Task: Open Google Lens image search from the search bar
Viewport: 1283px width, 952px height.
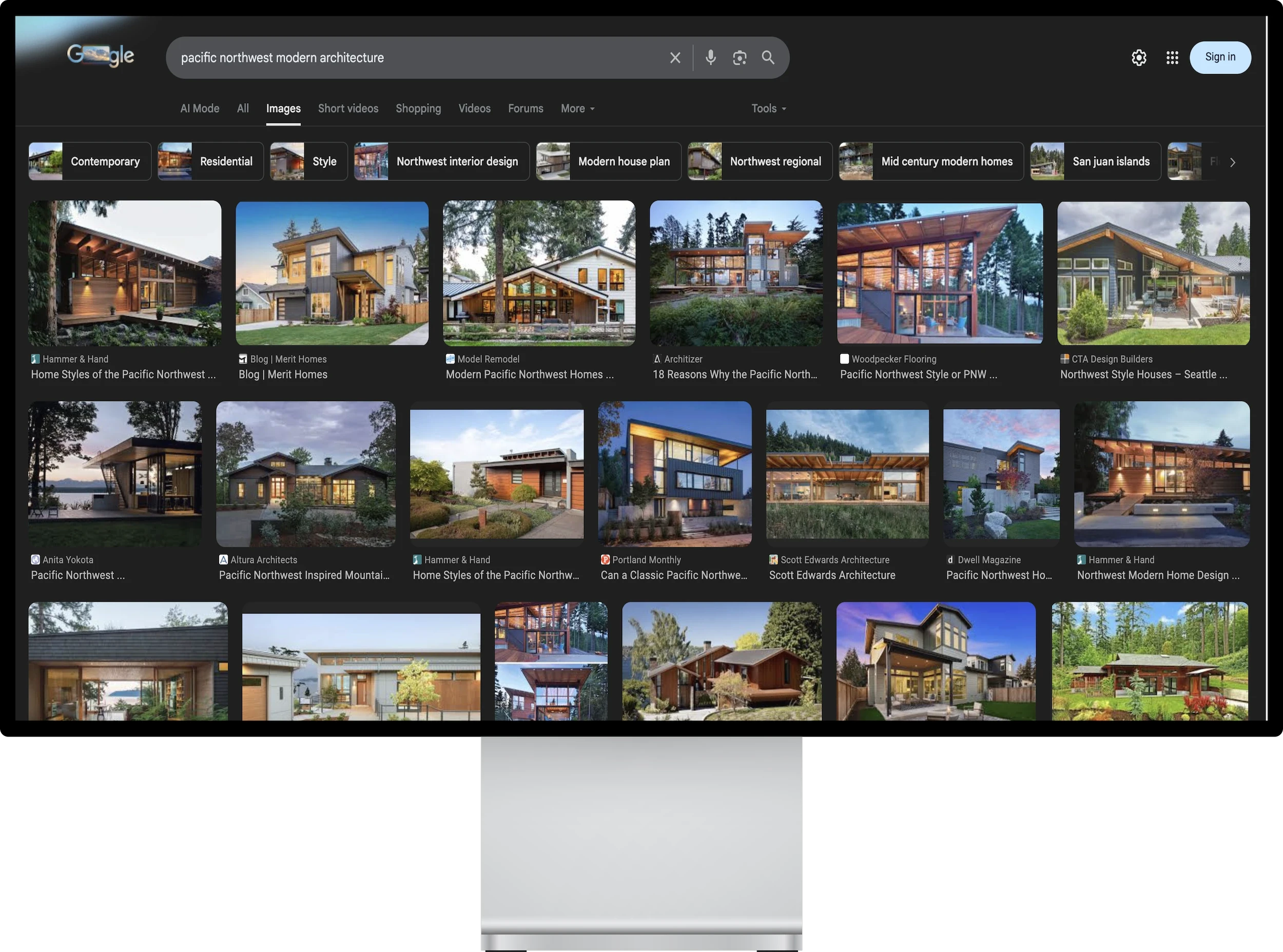Action: [x=739, y=57]
